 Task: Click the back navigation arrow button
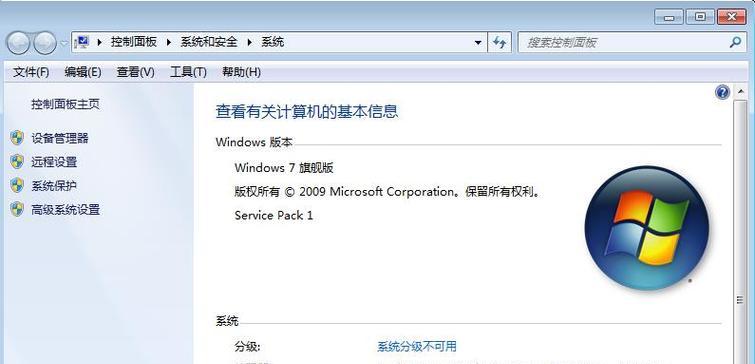point(18,43)
